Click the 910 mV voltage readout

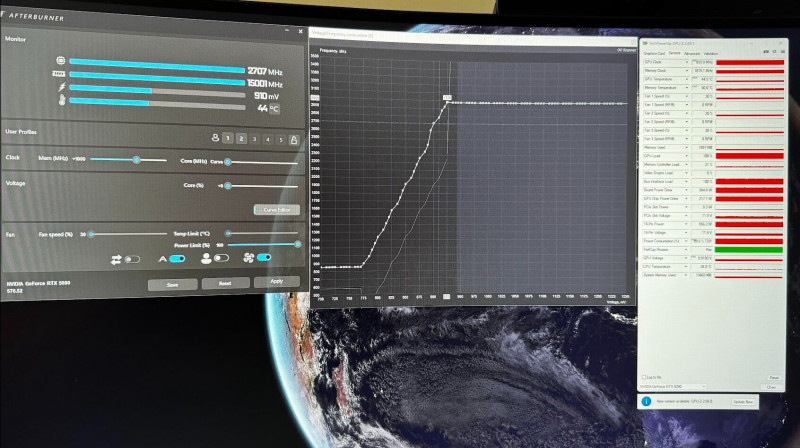pyautogui.click(x=266, y=96)
